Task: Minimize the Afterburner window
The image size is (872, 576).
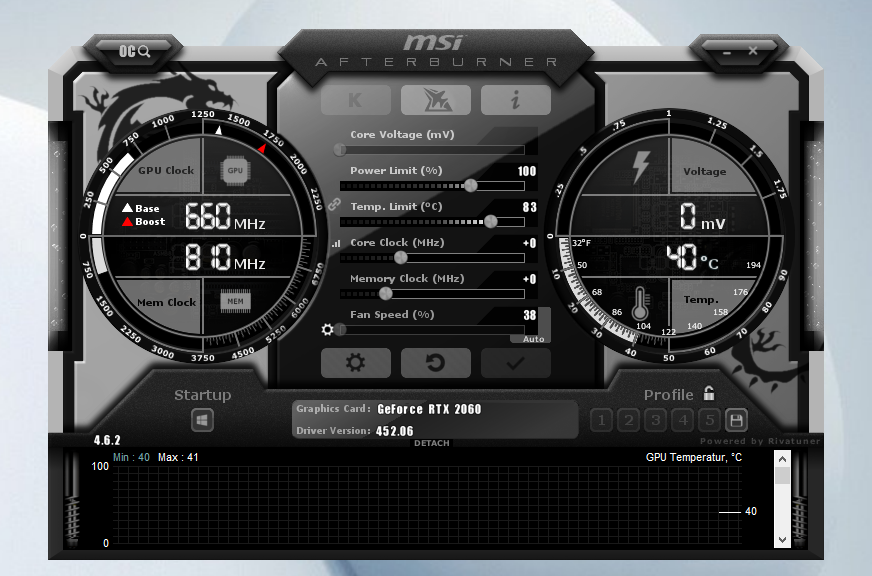Action: (727, 52)
